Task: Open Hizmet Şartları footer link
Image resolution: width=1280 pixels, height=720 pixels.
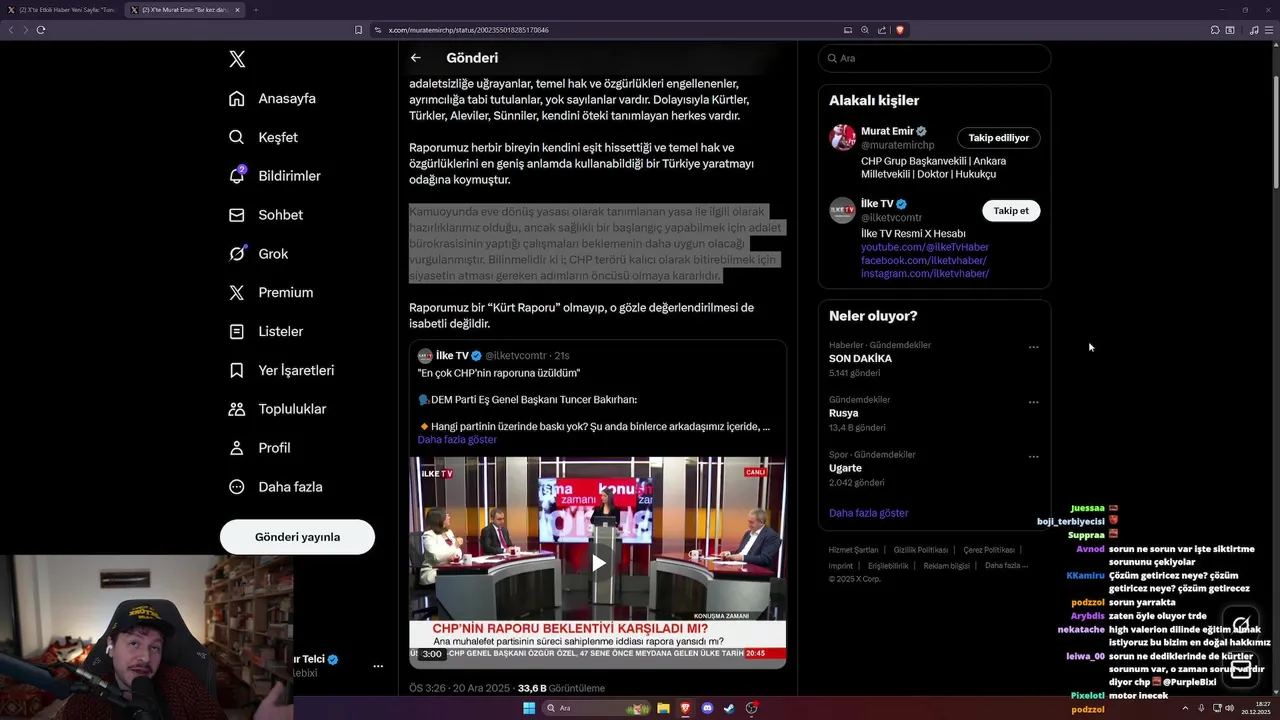Action: coord(853,550)
